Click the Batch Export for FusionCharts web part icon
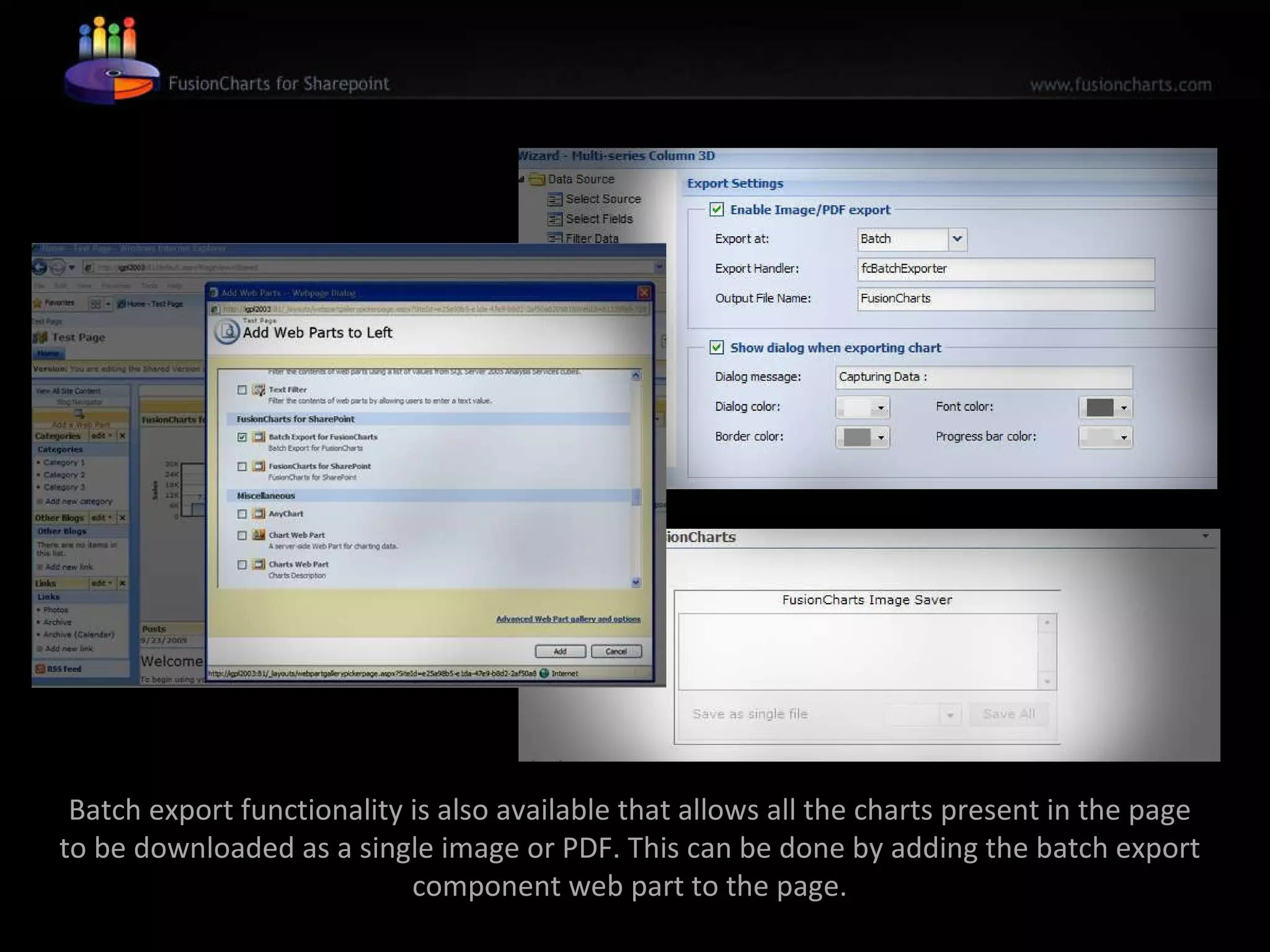This screenshot has height=952, width=1270. (259, 437)
